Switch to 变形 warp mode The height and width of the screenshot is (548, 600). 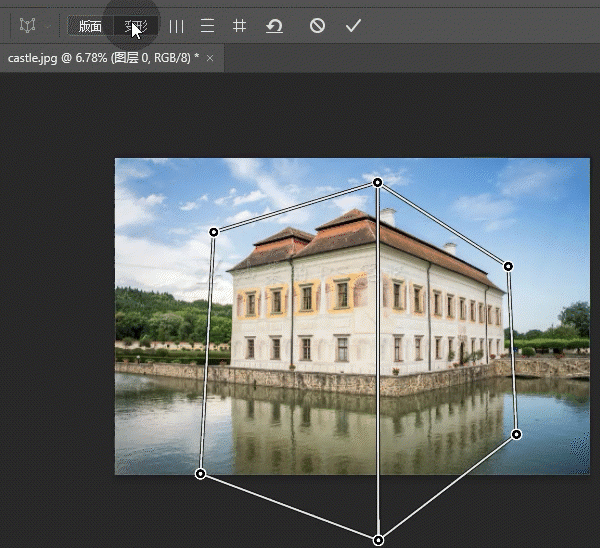tap(136, 26)
